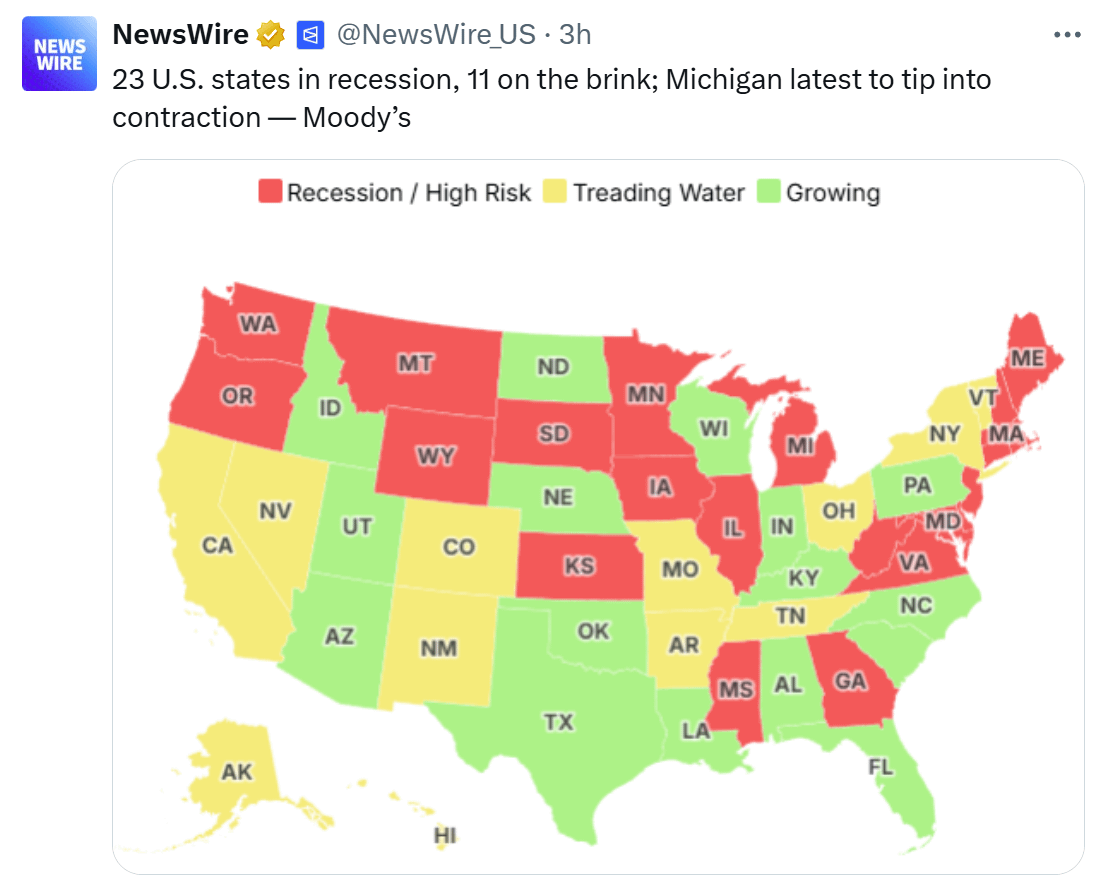Toggle the Treading Water legend label

tap(658, 193)
